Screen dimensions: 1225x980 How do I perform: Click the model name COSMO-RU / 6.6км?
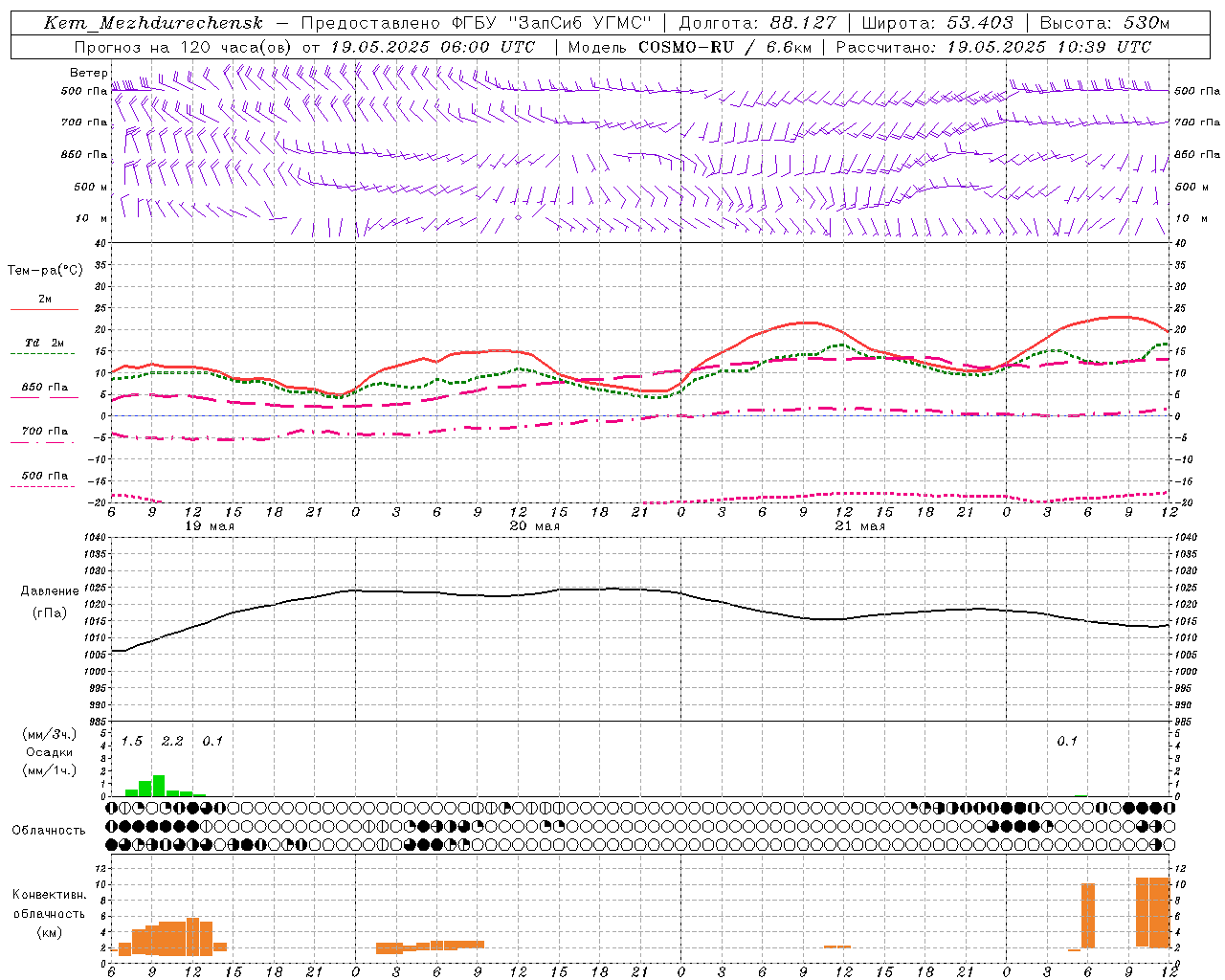tap(725, 47)
